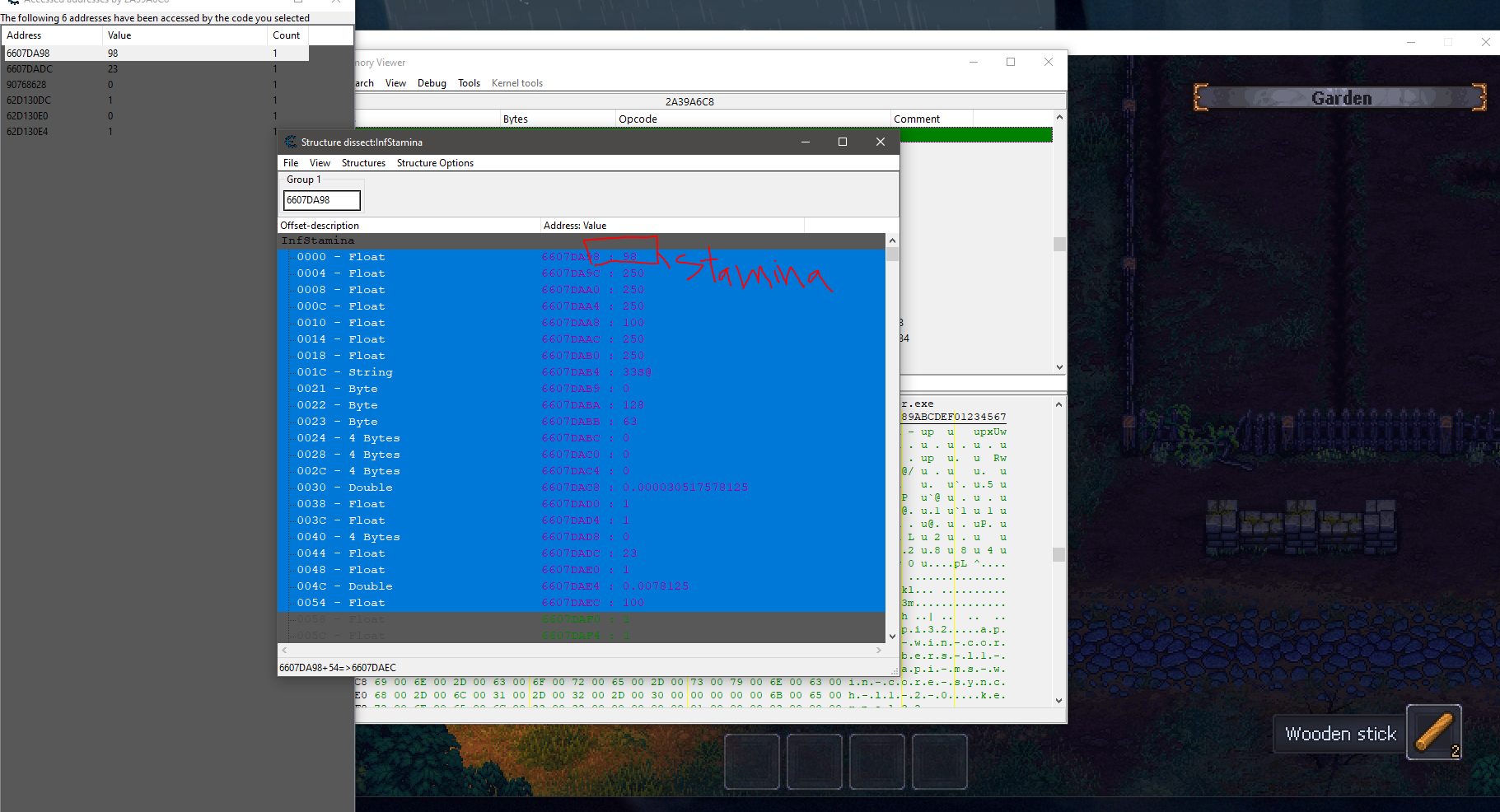Collapse the InfStamina root node
The width and height of the screenshot is (1500, 812).
[x=317, y=240]
